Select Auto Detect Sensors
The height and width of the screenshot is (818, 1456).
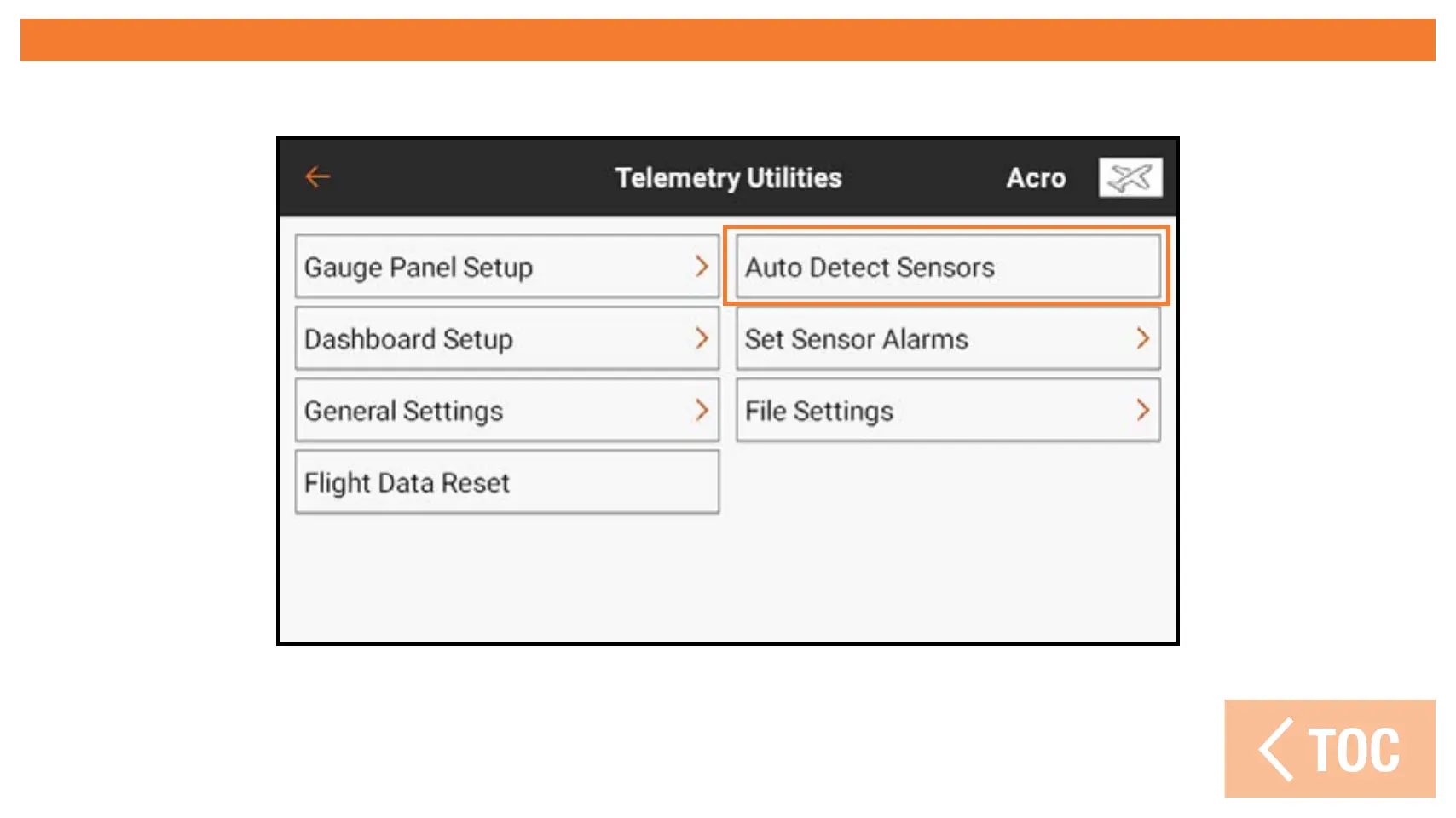click(946, 267)
